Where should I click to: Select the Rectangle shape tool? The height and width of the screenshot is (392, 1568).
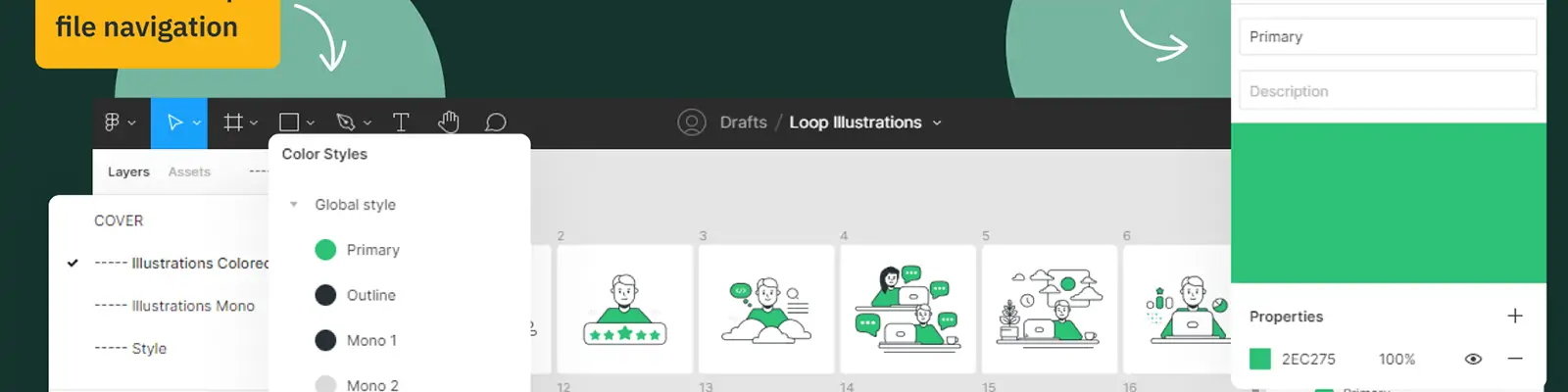coord(289,122)
